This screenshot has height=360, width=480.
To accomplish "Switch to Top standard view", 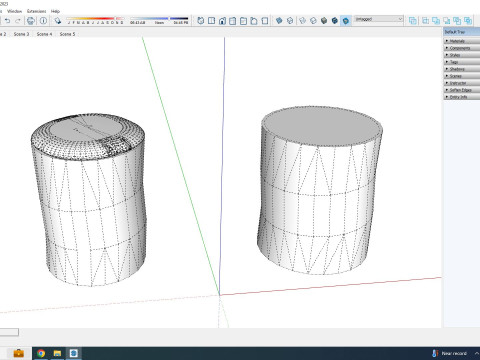I will [211, 21].
